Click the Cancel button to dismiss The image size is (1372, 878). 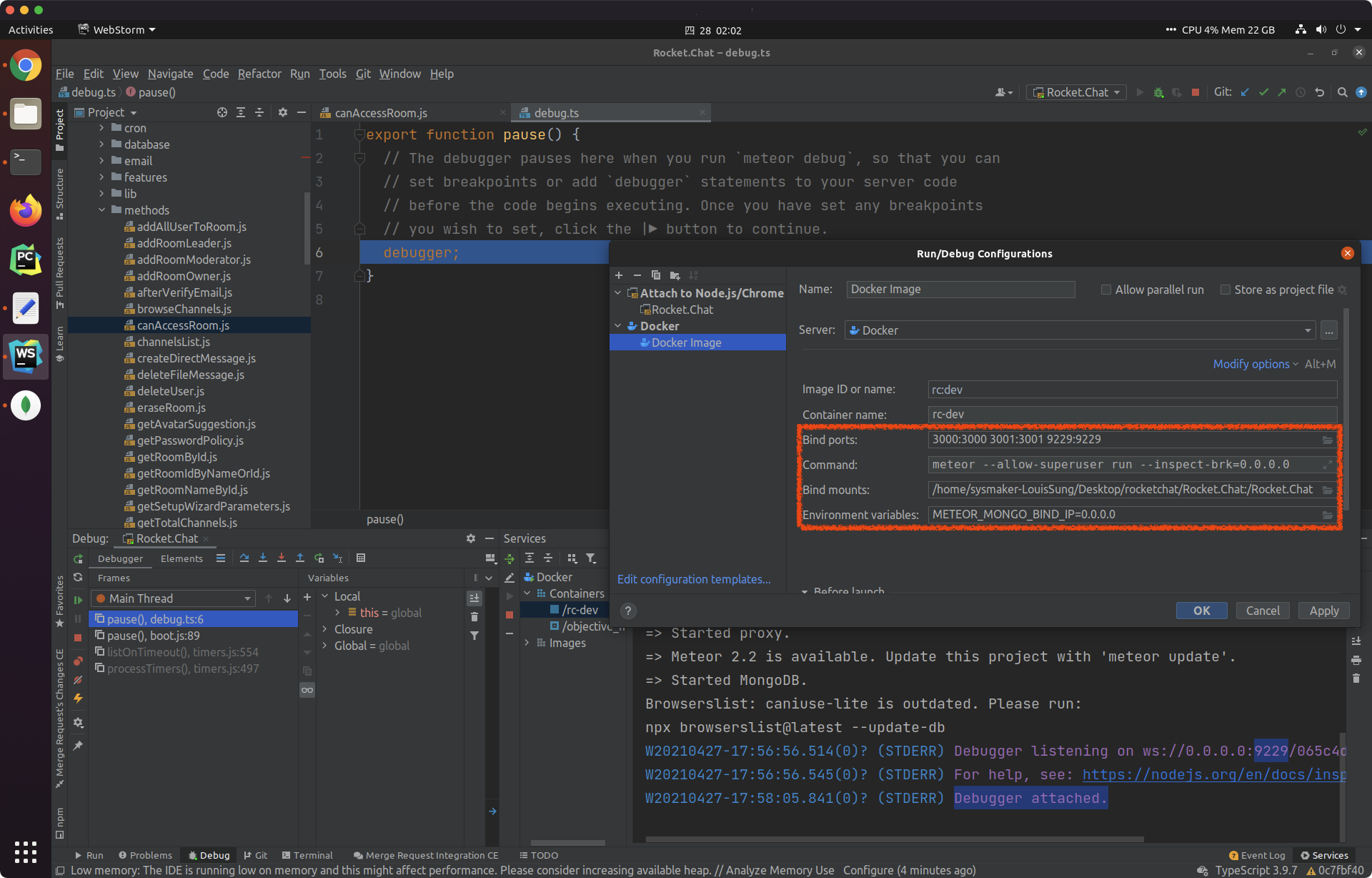tap(1261, 609)
